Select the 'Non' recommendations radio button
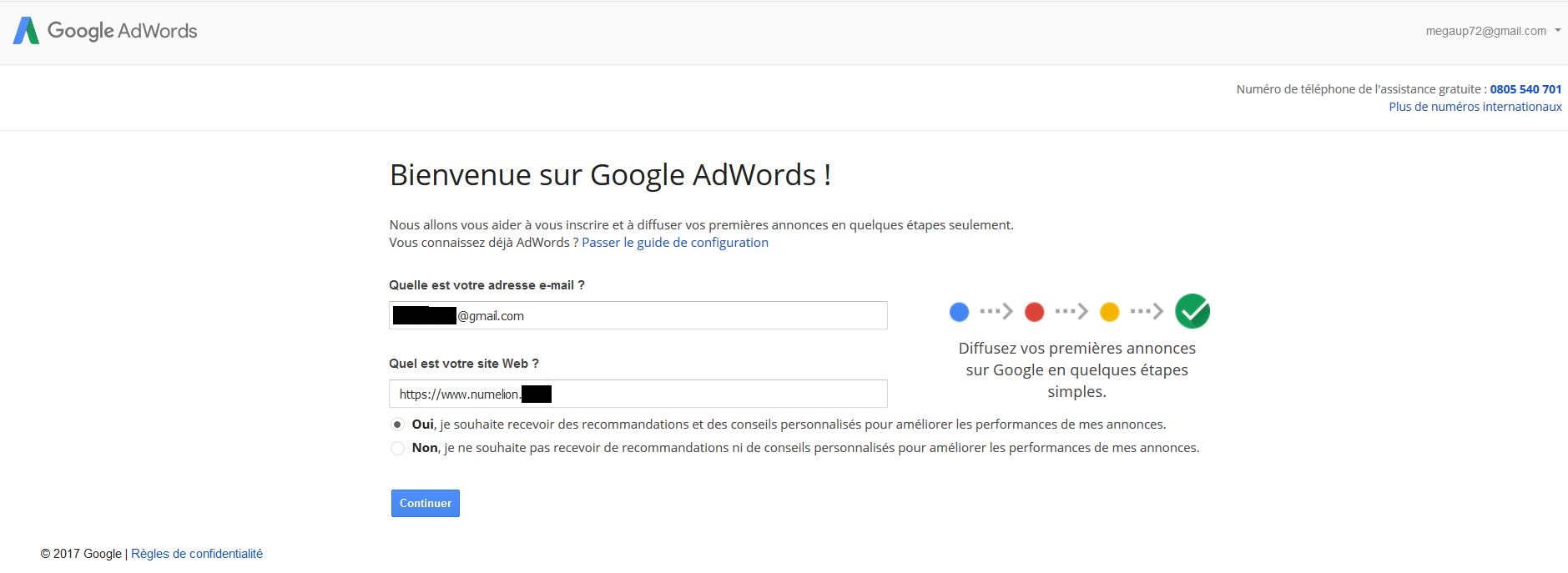The image size is (1568, 573). point(397,448)
